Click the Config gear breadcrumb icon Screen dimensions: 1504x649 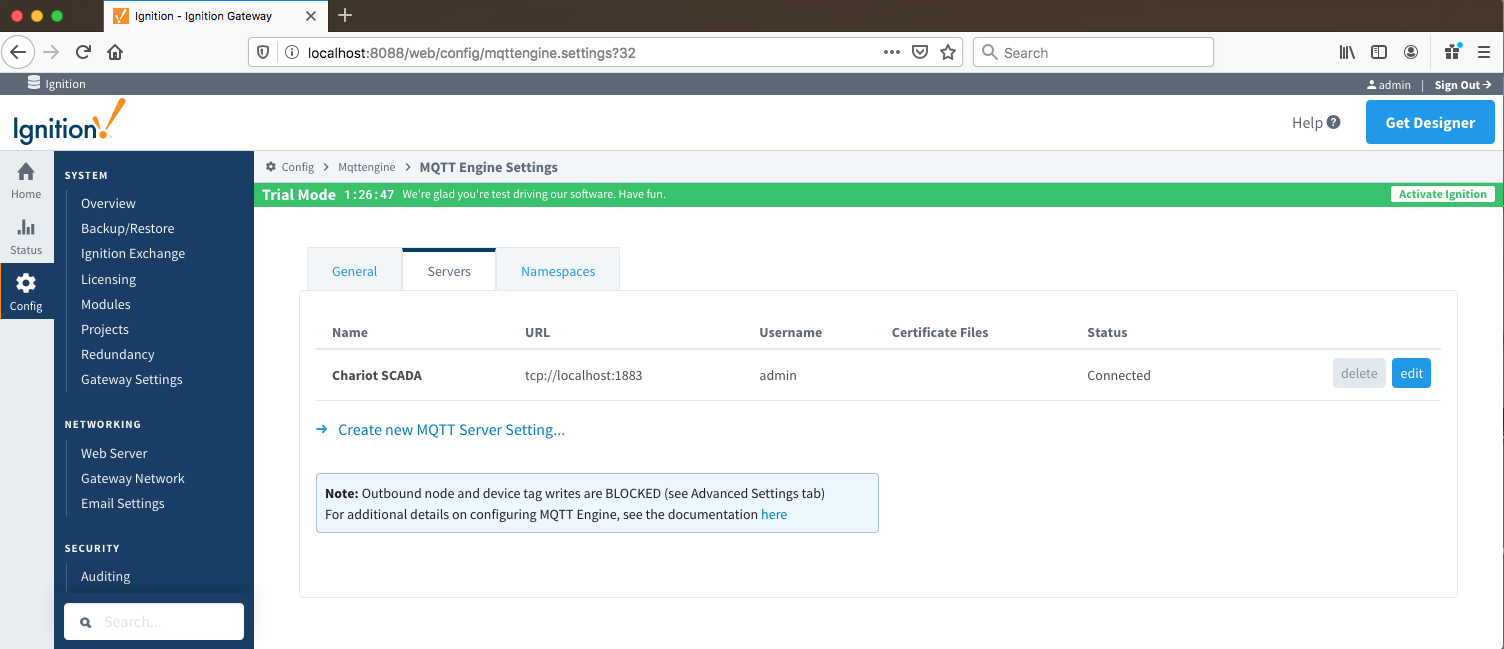click(271, 167)
